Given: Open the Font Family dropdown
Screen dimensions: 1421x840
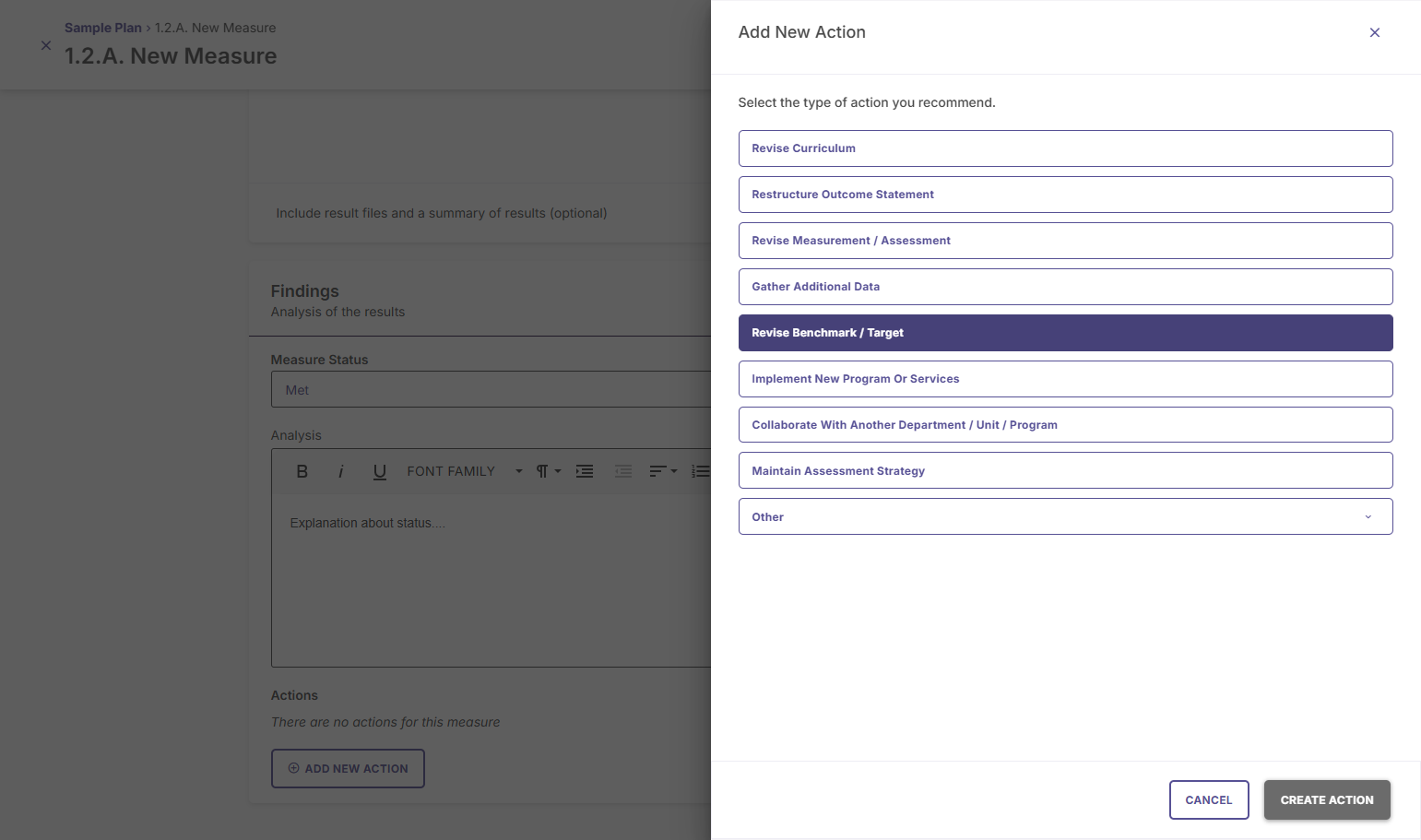Looking at the screenshot, I should point(465,471).
